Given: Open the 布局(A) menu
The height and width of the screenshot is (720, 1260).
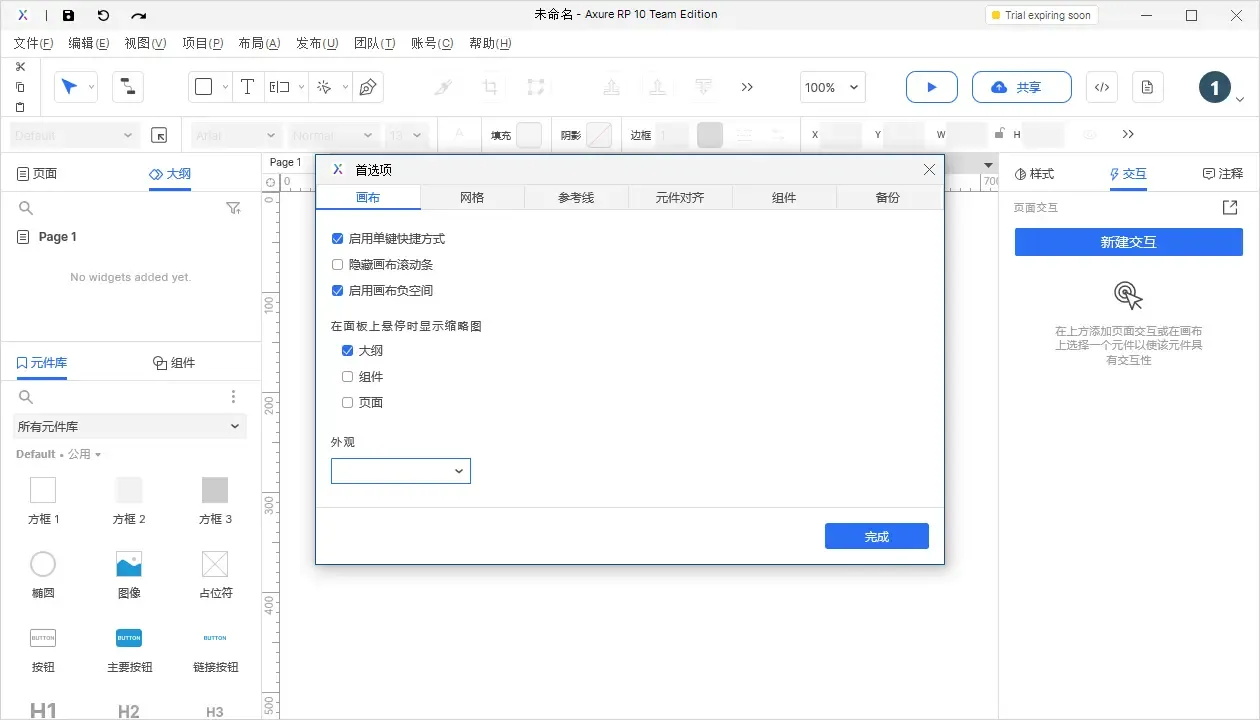Looking at the screenshot, I should coord(258,43).
